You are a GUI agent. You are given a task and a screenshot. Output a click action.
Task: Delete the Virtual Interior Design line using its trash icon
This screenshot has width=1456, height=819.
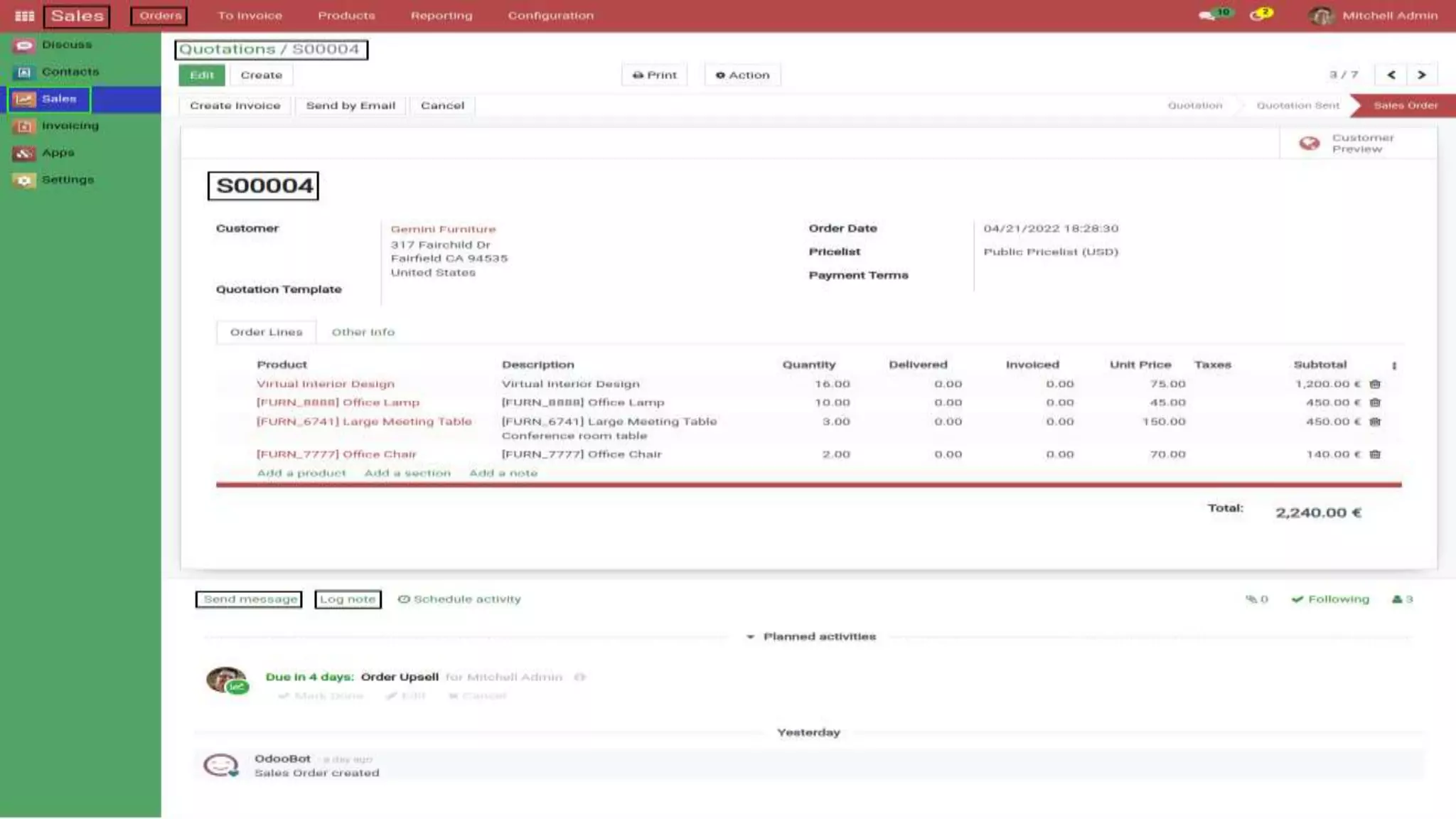tap(1375, 384)
